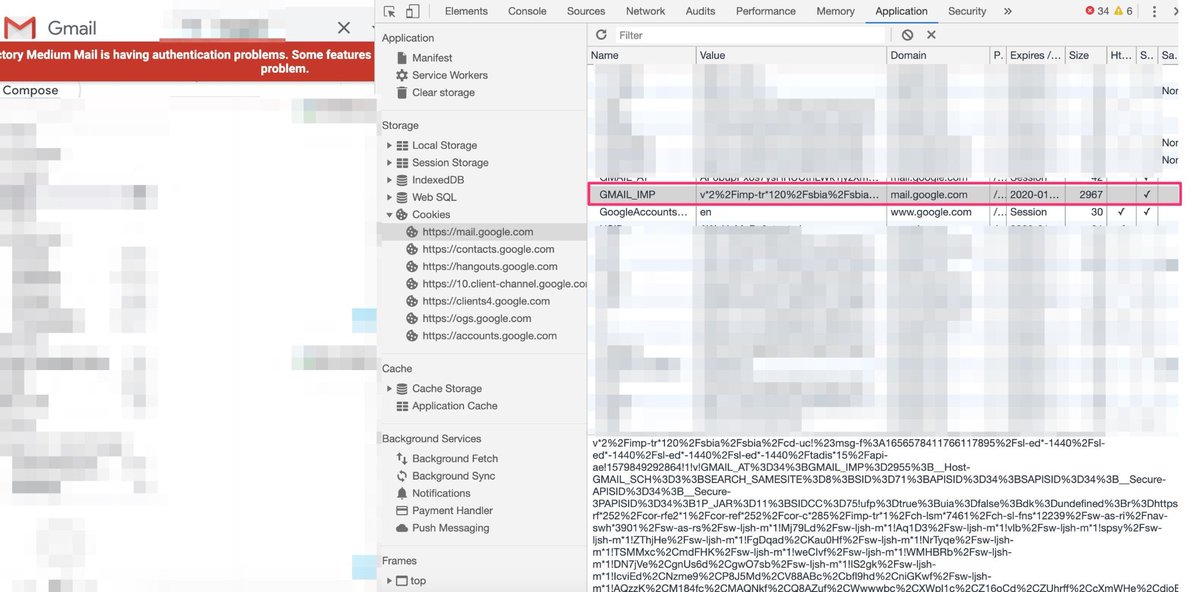
Task: Open the Manifest section
Action: click(432, 58)
